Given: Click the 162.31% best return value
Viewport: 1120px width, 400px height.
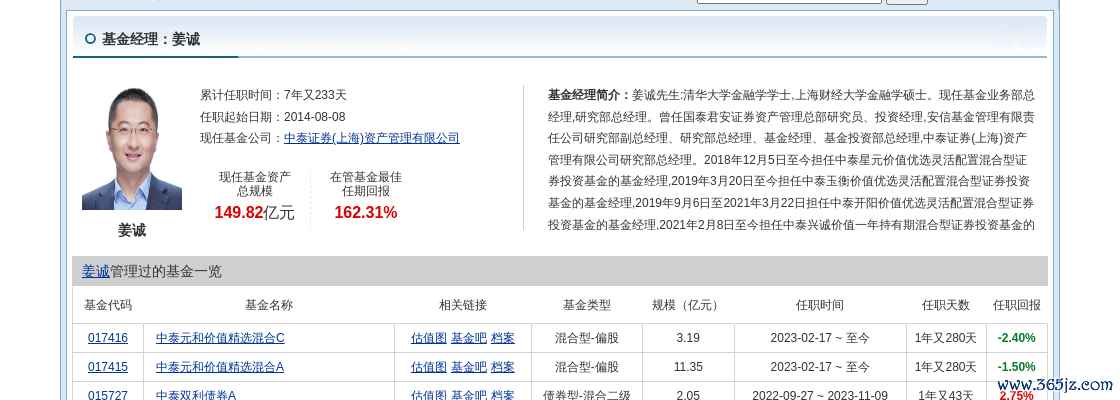Looking at the screenshot, I should click(366, 213).
